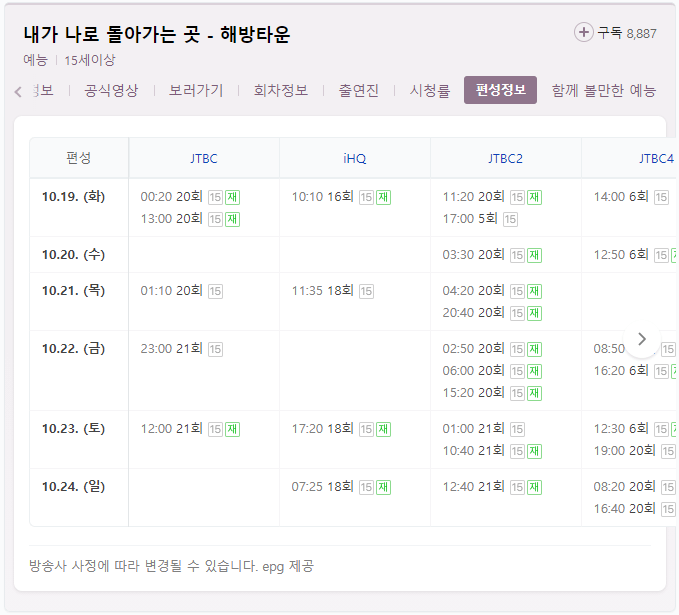Click JTBC2 11:20 20회 entry
Image resolution: width=679 pixels, height=615 pixels.
473,197
